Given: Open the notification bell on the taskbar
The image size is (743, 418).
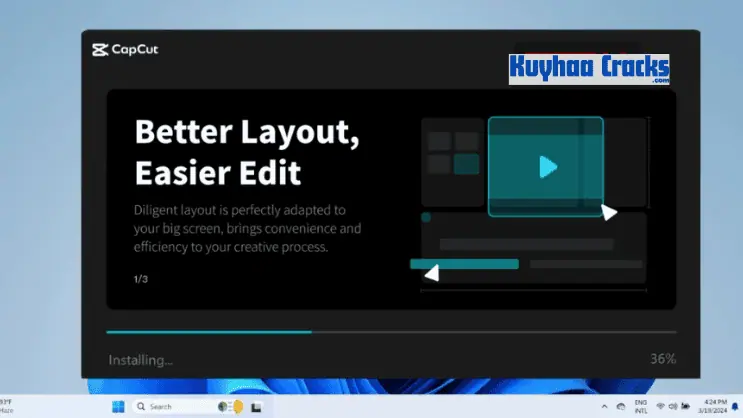Looking at the screenshot, I should click(735, 407).
